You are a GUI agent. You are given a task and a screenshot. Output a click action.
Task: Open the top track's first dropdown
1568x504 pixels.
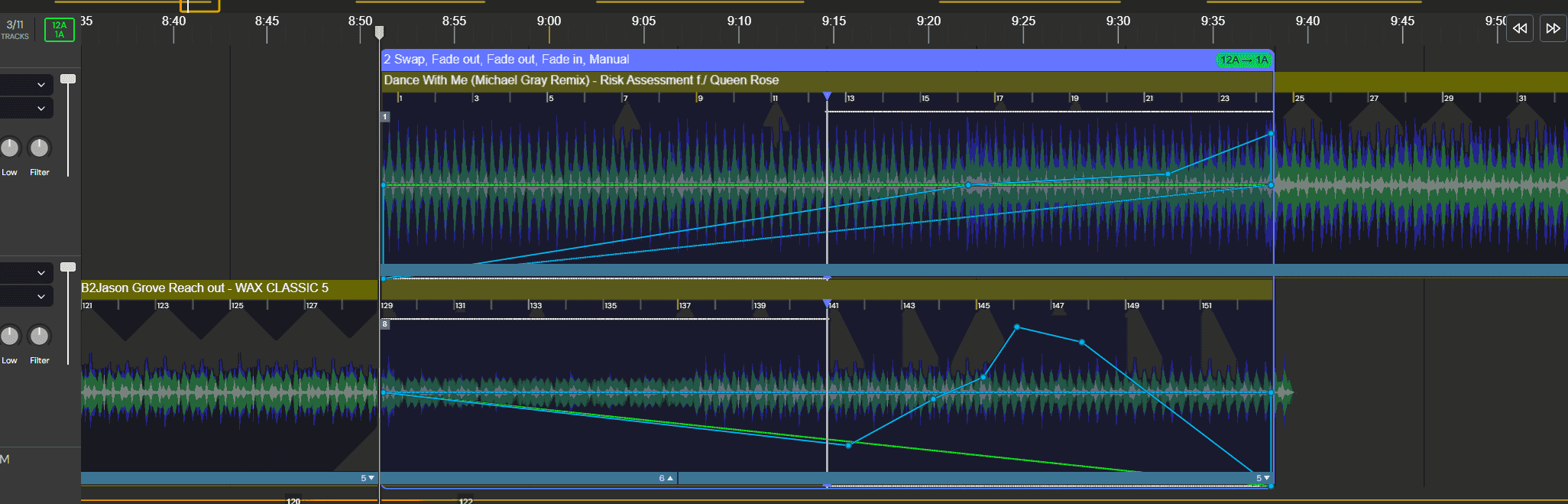coord(26,85)
